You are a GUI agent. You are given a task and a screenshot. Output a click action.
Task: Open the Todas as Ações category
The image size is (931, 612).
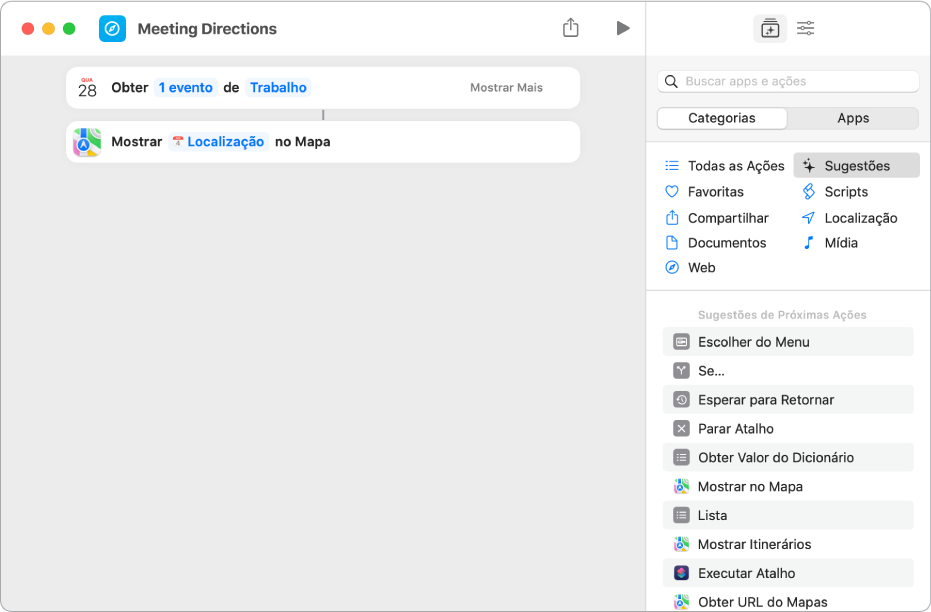735,166
